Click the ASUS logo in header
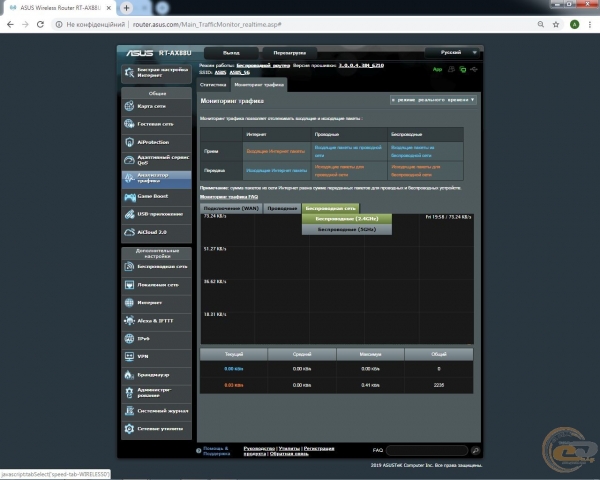The height and width of the screenshot is (480, 600). tap(140, 53)
